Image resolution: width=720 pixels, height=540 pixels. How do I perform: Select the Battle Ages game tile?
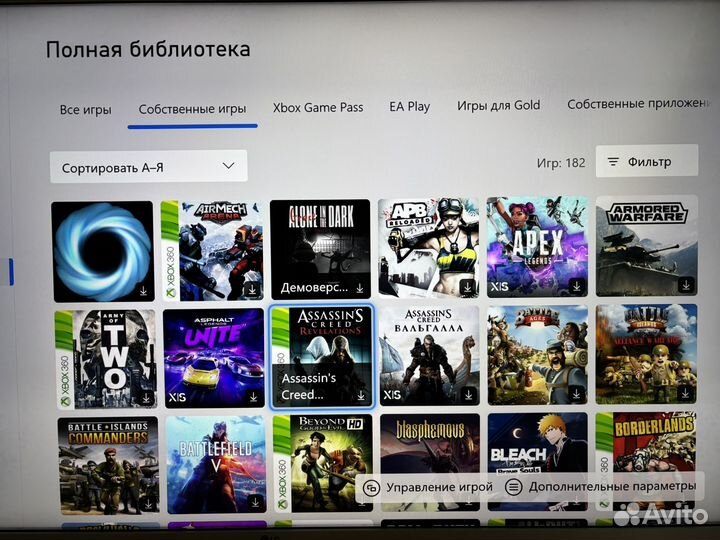tap(538, 355)
